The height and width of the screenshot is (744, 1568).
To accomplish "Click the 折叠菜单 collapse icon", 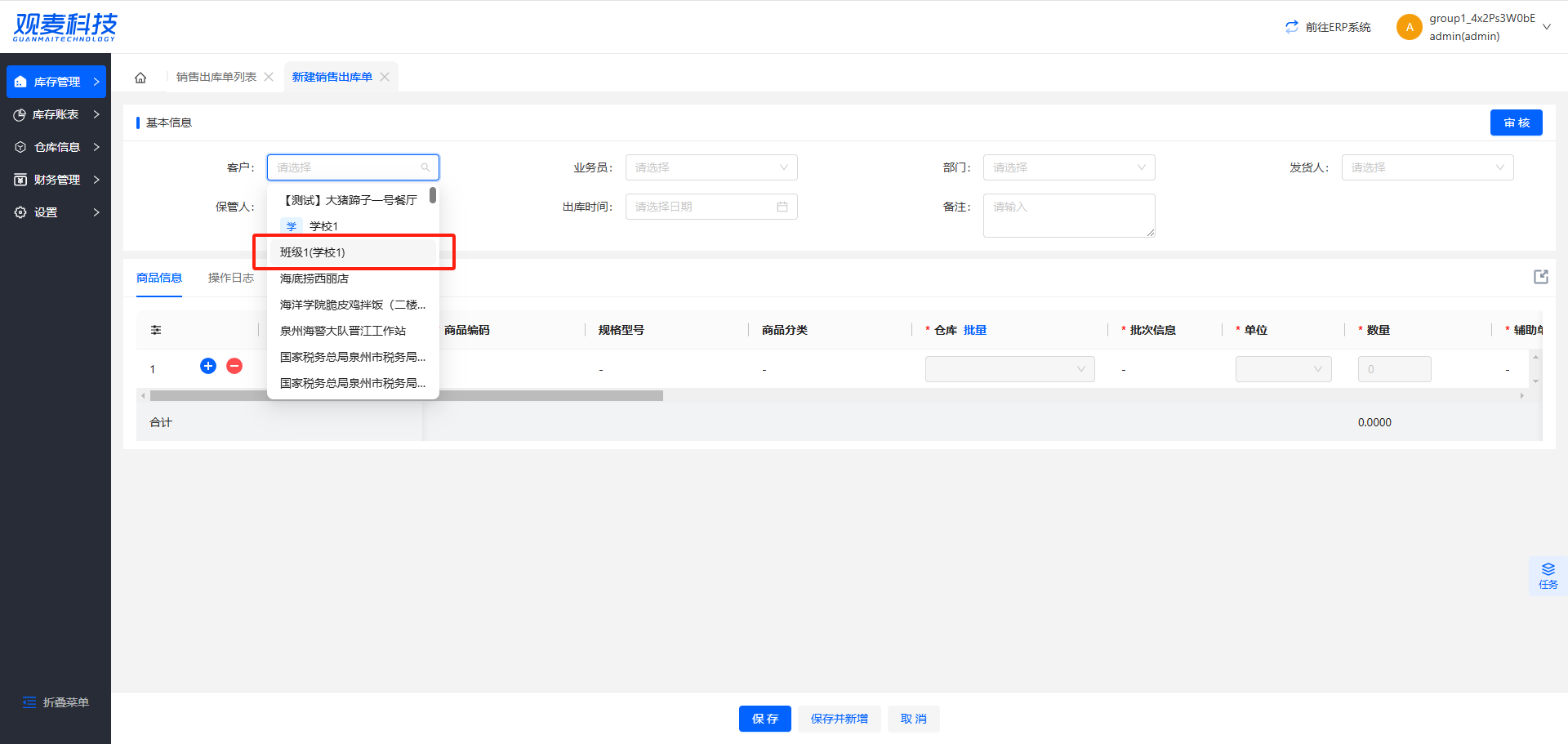I will click(29, 702).
